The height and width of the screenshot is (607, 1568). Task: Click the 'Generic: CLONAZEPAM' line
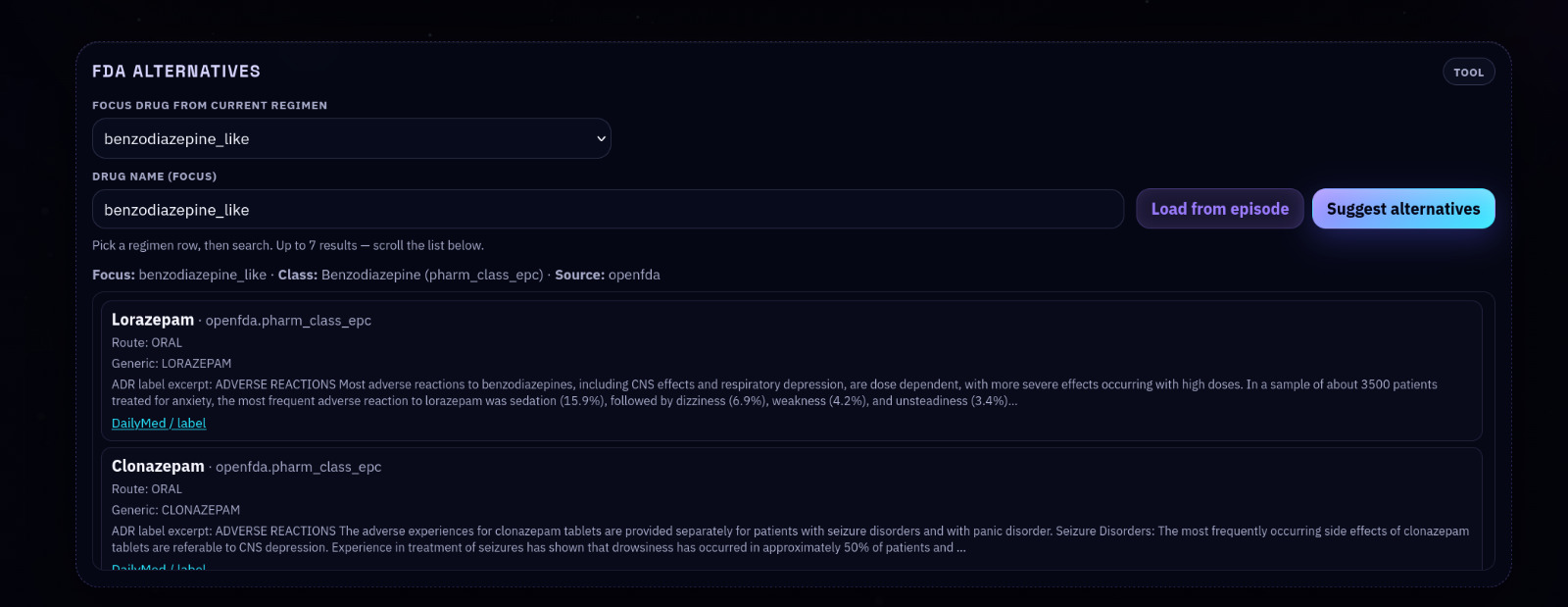click(175, 510)
